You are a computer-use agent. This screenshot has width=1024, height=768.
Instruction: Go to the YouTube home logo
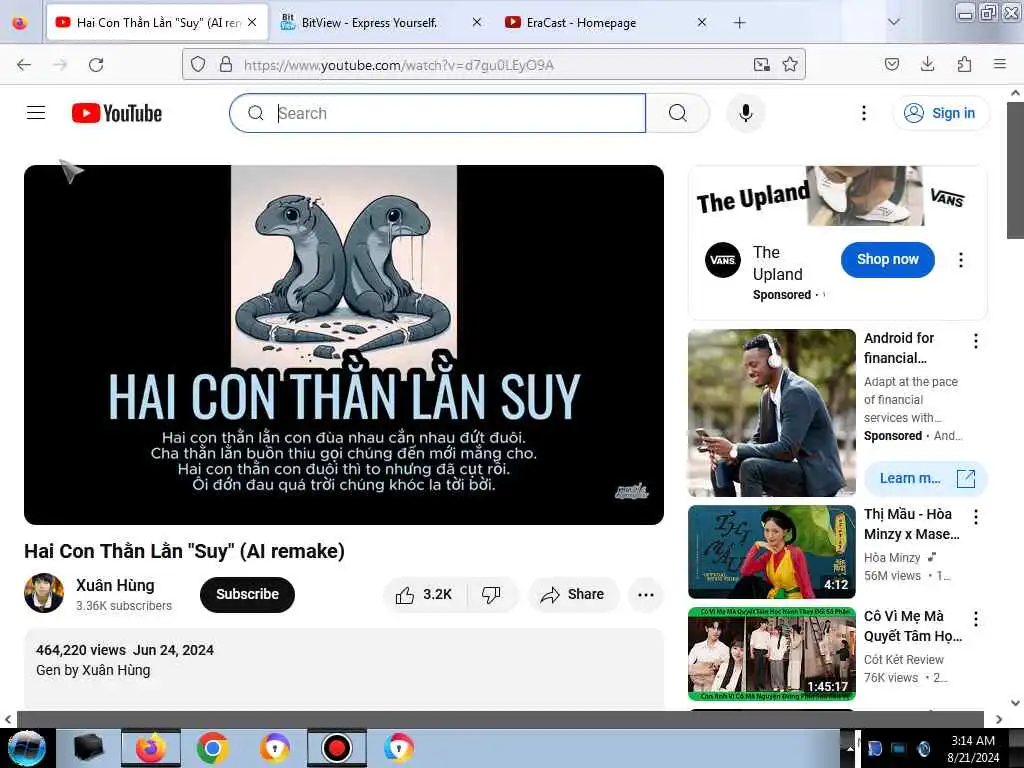117,113
